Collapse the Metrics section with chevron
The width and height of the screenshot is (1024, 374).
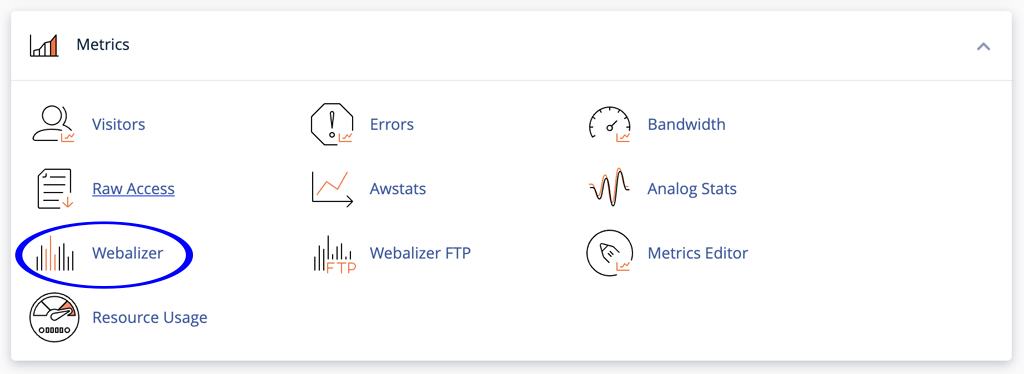tap(983, 46)
